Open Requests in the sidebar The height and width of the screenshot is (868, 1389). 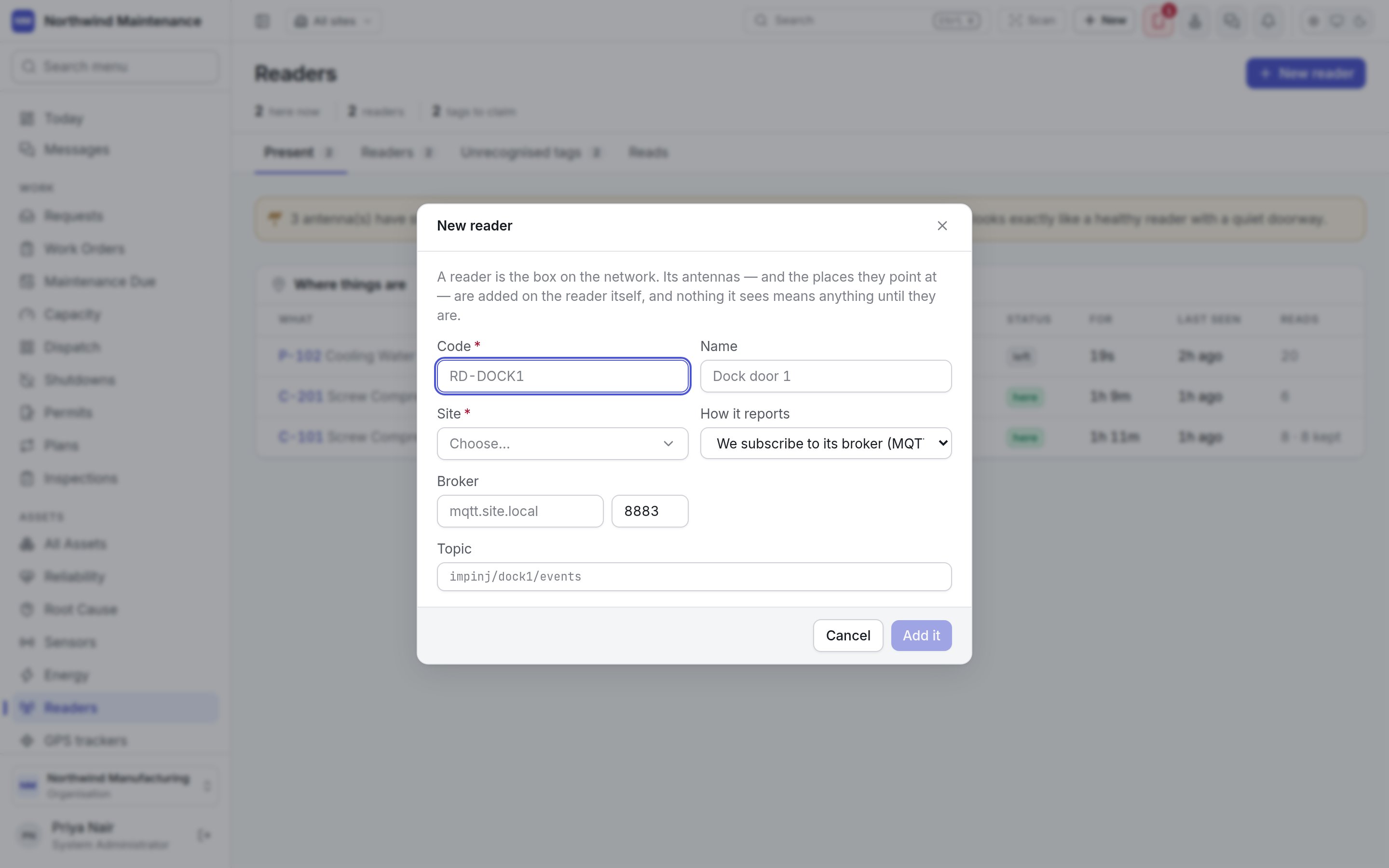point(115,217)
